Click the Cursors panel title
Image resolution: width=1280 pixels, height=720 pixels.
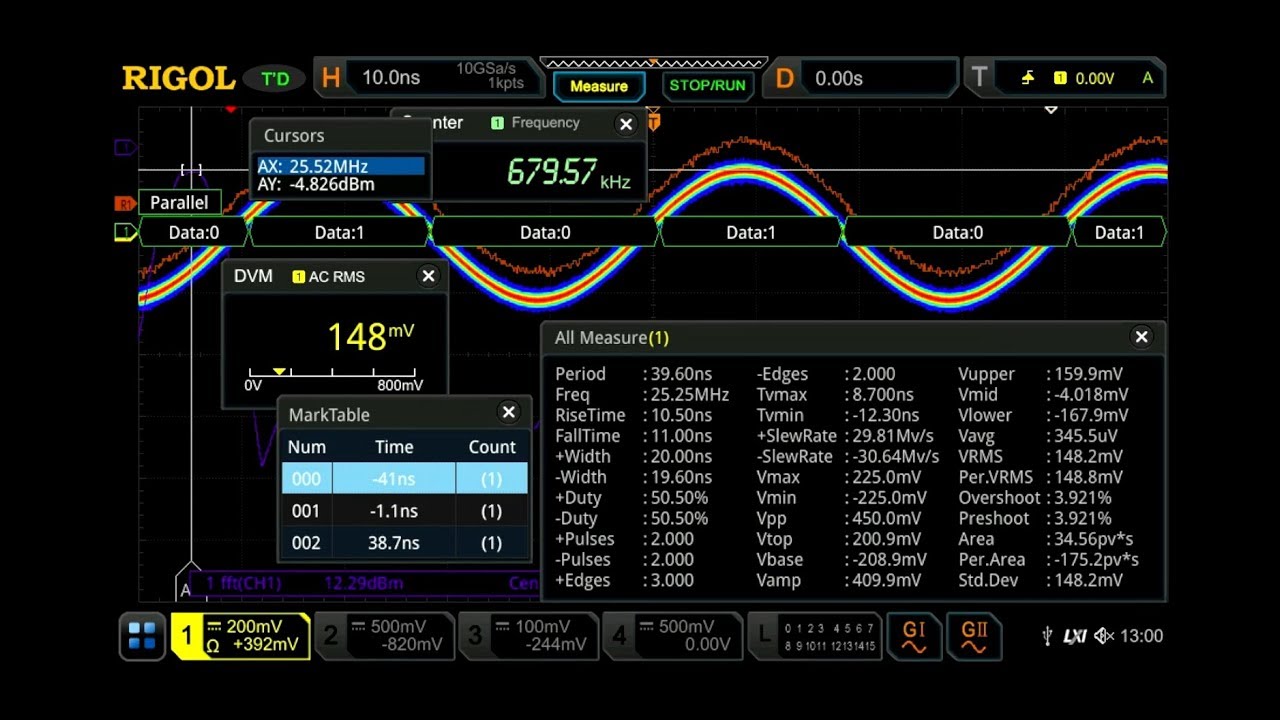[x=294, y=136]
